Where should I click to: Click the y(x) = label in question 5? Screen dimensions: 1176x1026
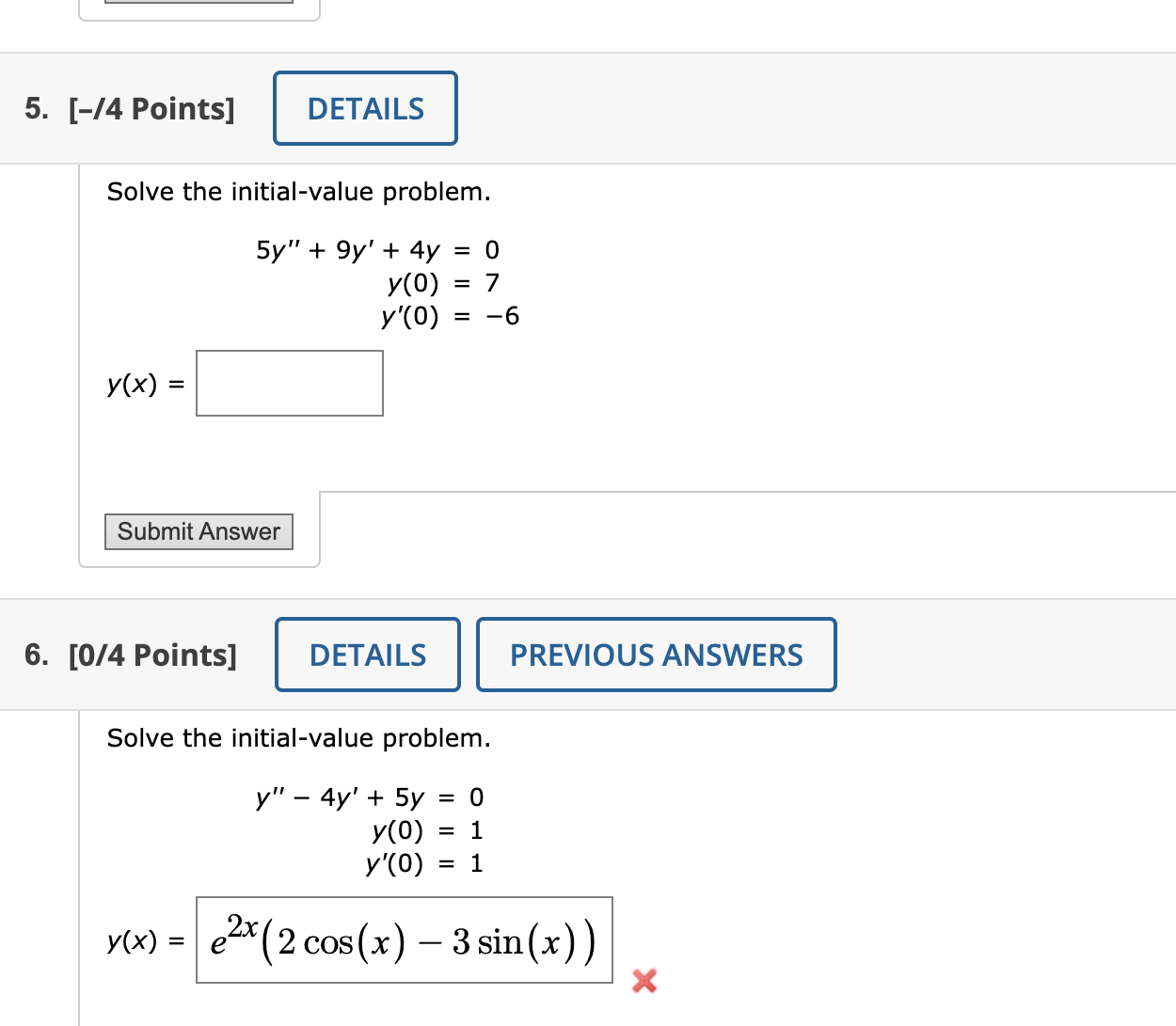pyautogui.click(x=146, y=384)
